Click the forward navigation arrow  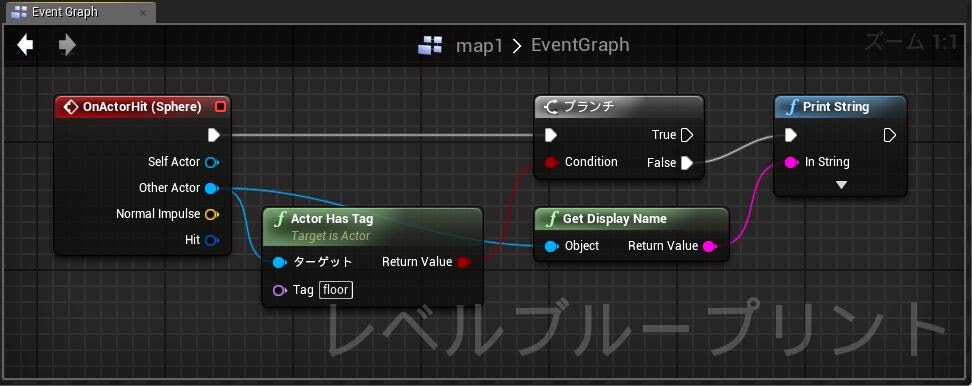coord(67,45)
